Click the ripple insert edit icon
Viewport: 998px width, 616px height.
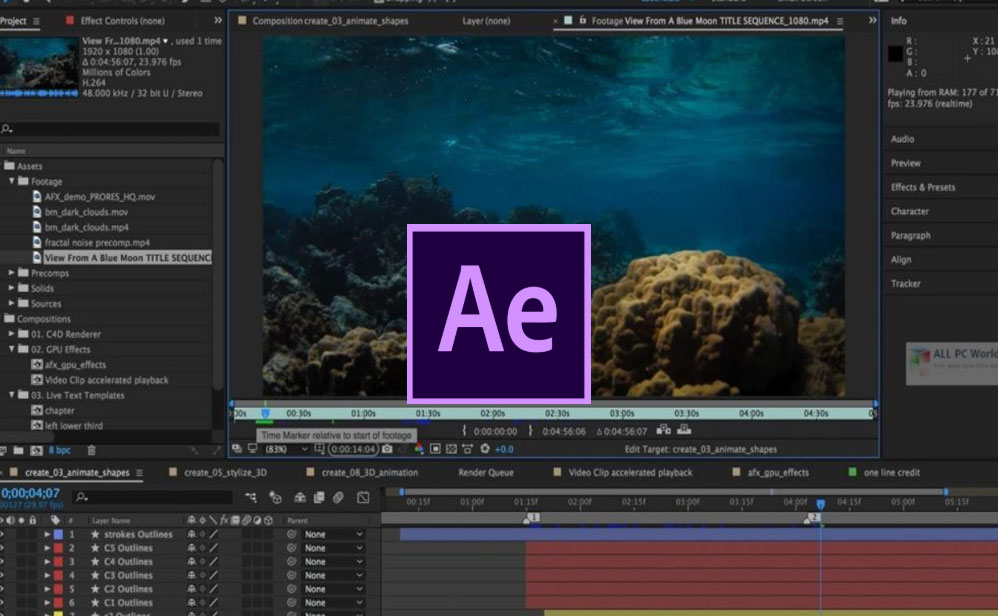(x=664, y=431)
